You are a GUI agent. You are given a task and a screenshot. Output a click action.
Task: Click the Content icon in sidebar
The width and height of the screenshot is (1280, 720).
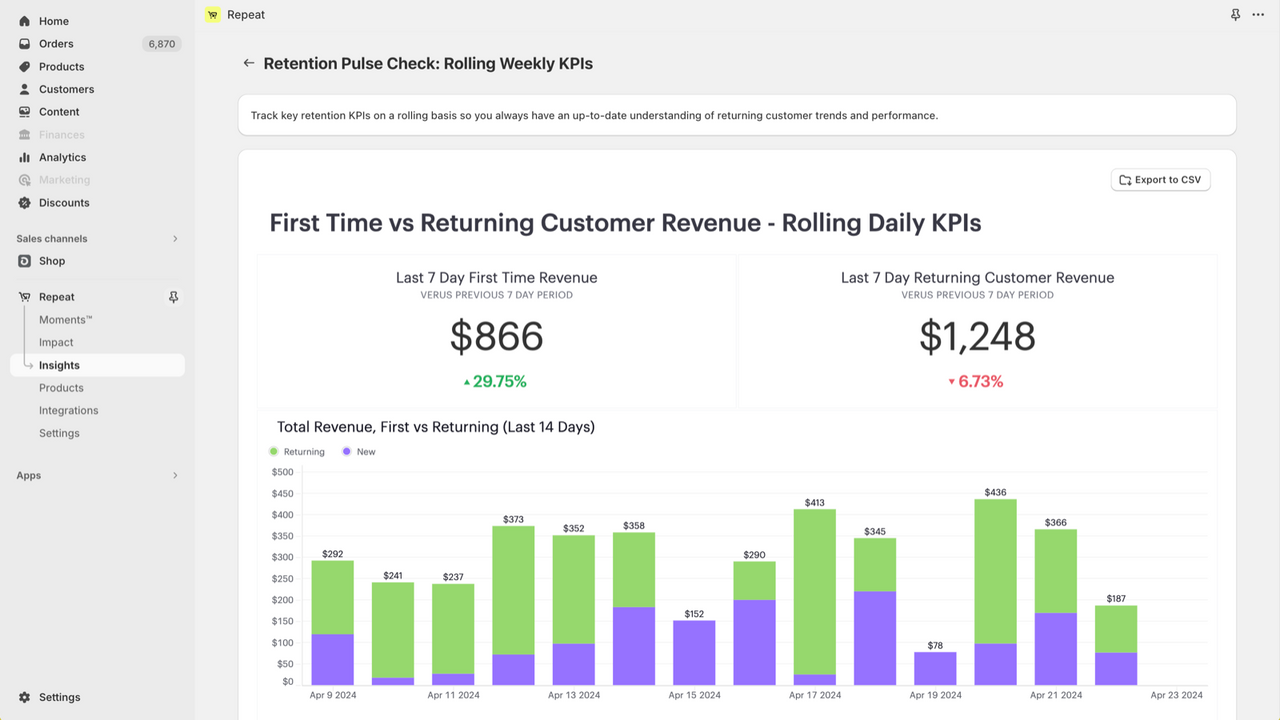pyautogui.click(x=25, y=112)
